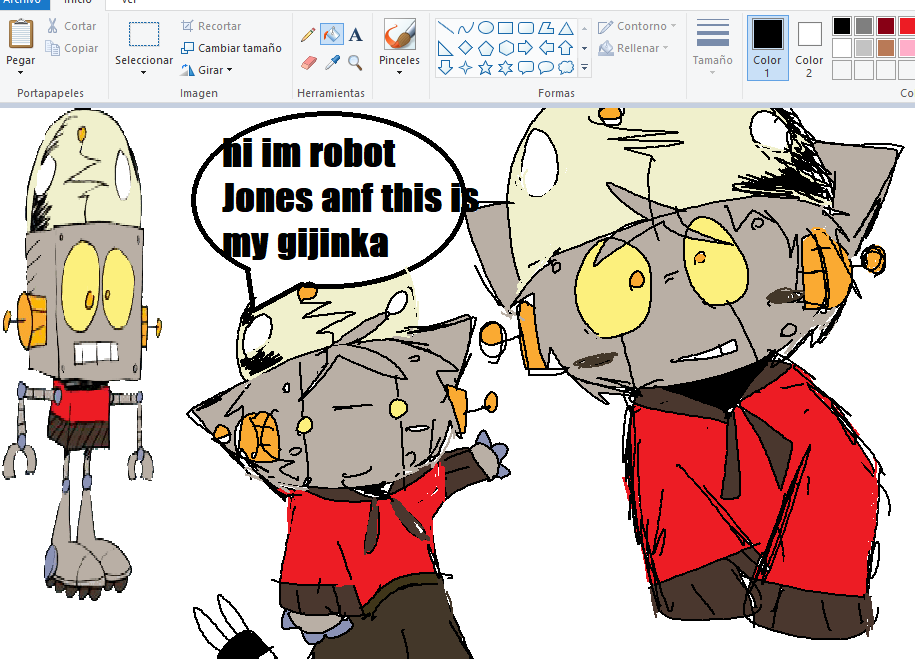The height and width of the screenshot is (659, 915).
Task: Pick the black palette swatch
Action: [x=842, y=26]
